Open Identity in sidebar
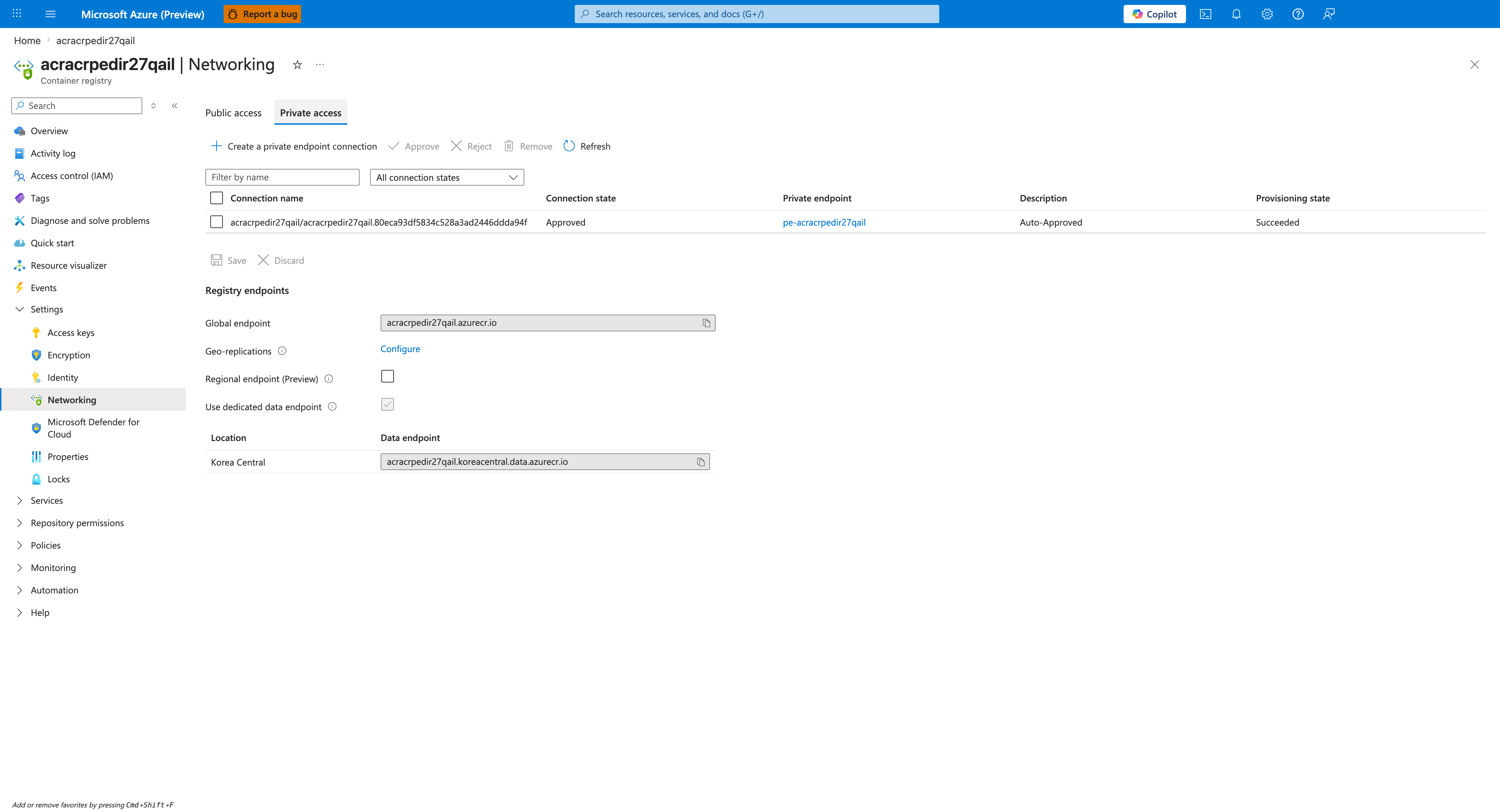 pos(63,378)
